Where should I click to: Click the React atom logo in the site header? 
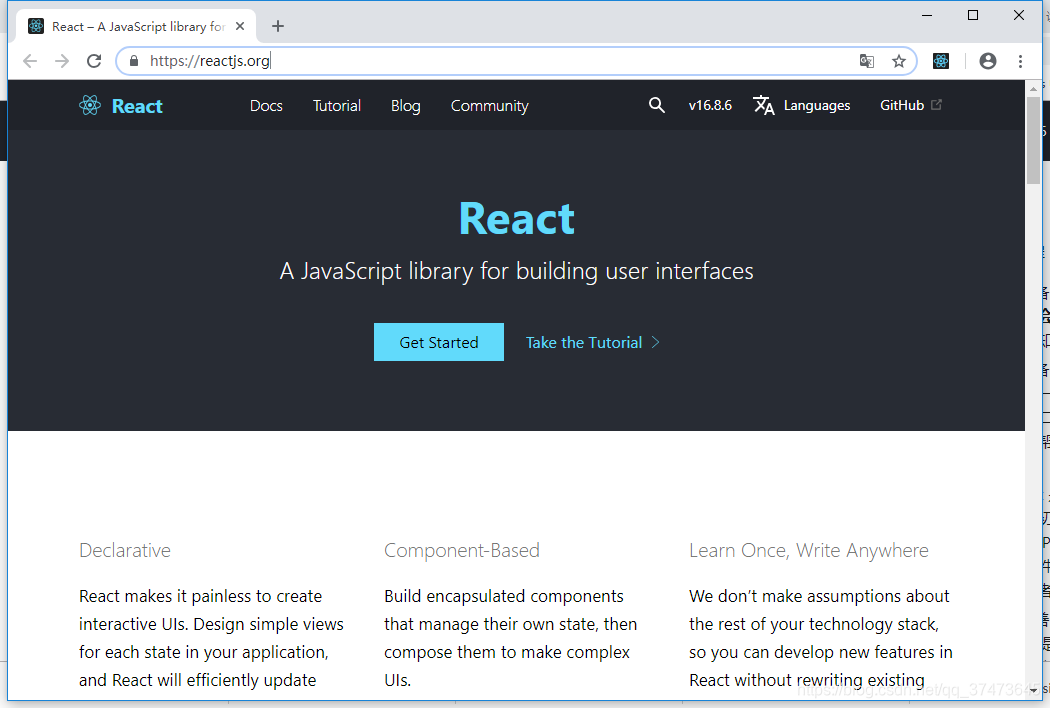click(x=90, y=105)
